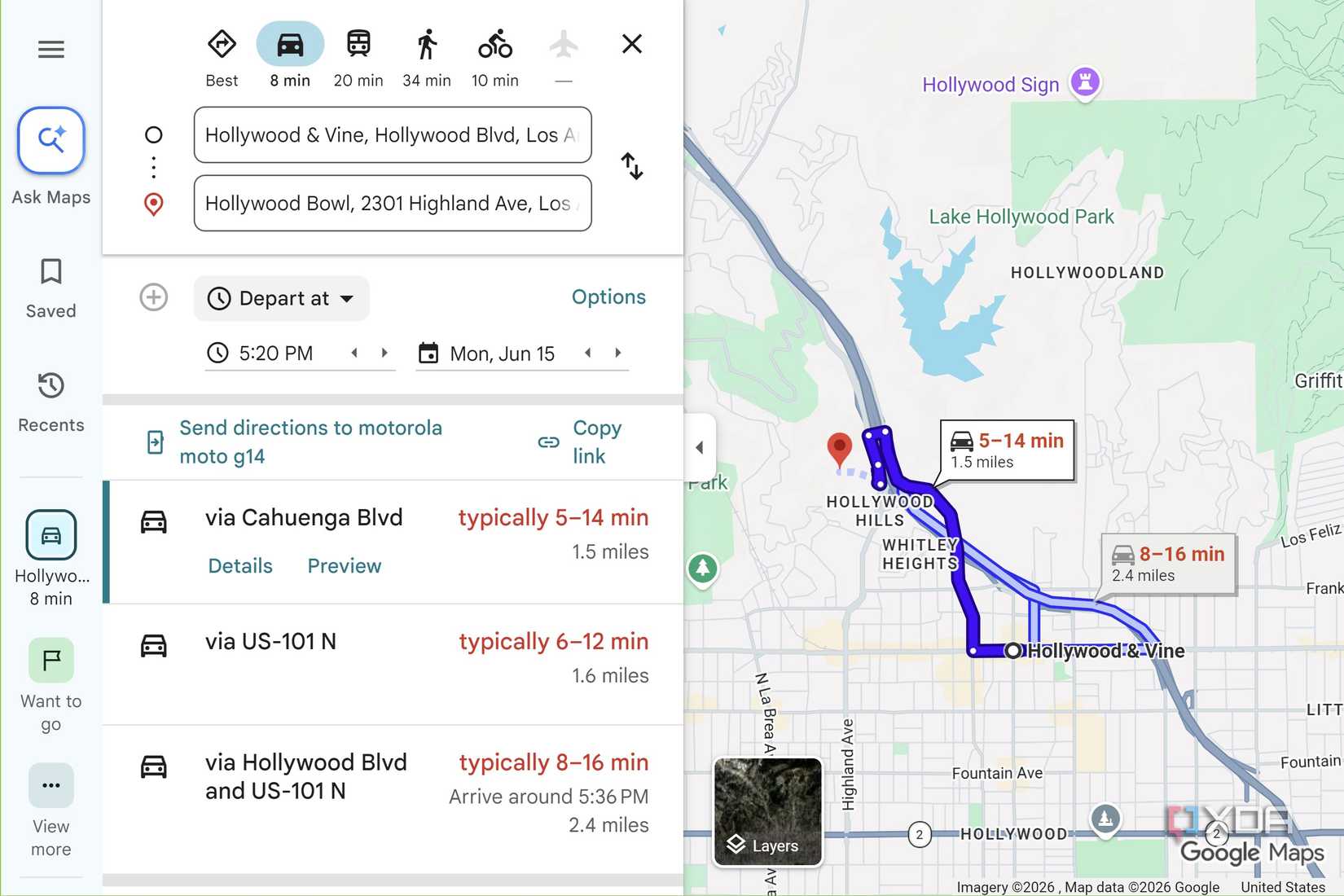Step departure time later
The image size is (1344, 896).
click(384, 353)
